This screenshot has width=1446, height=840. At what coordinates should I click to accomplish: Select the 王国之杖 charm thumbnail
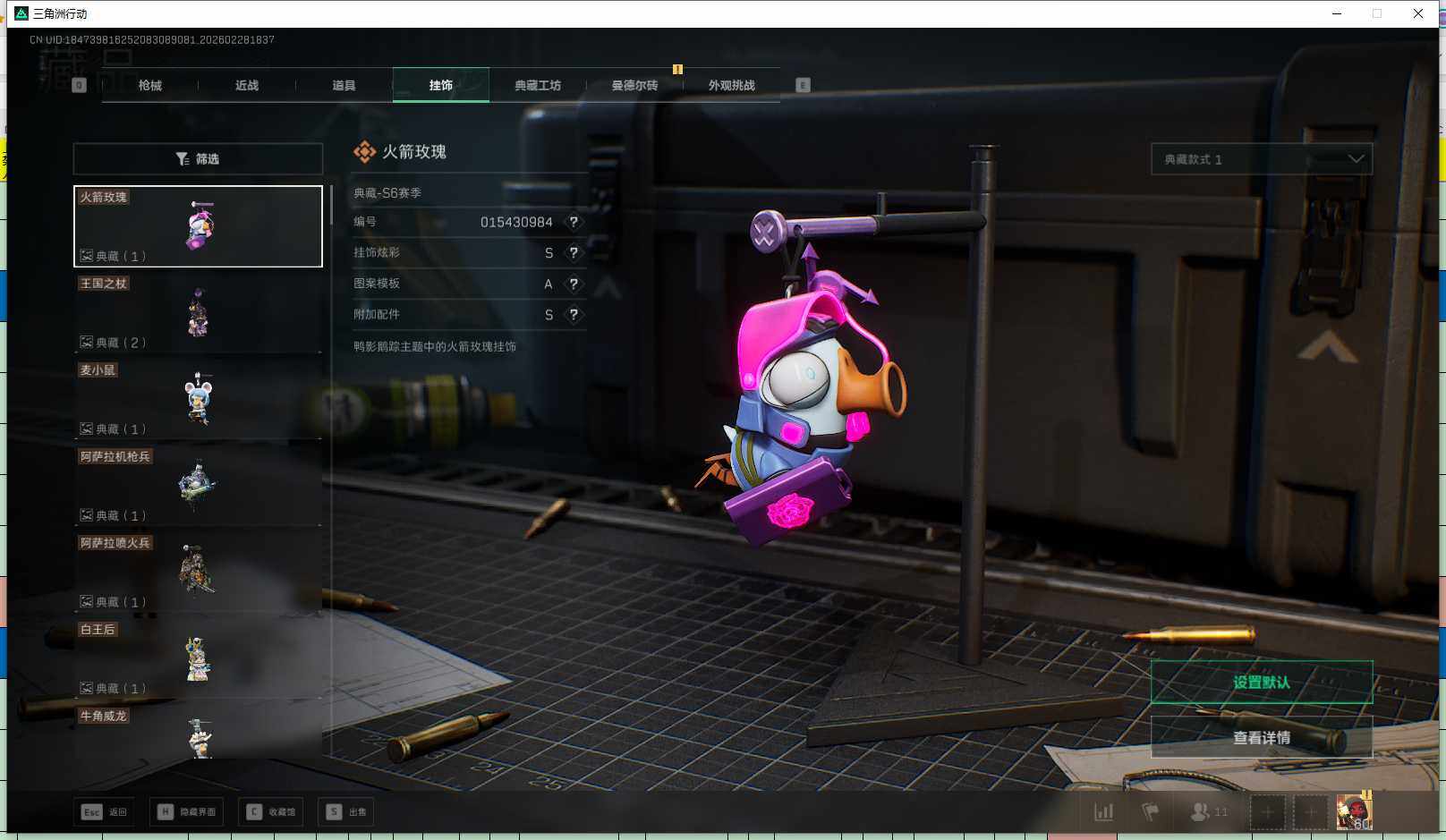[198, 313]
